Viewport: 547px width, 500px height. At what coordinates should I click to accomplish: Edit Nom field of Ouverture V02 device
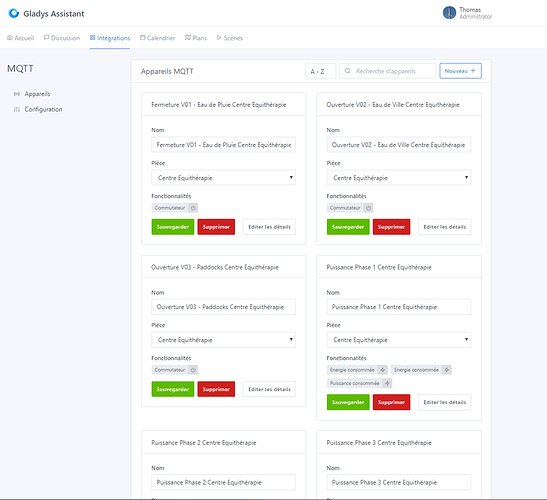399,144
